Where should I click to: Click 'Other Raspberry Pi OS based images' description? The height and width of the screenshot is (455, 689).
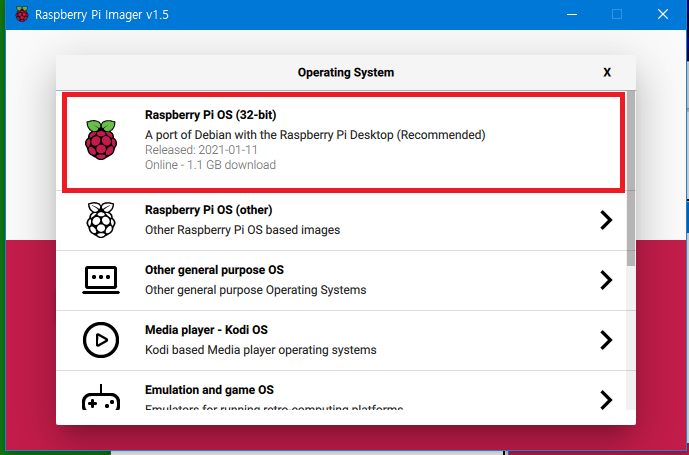coord(243,230)
